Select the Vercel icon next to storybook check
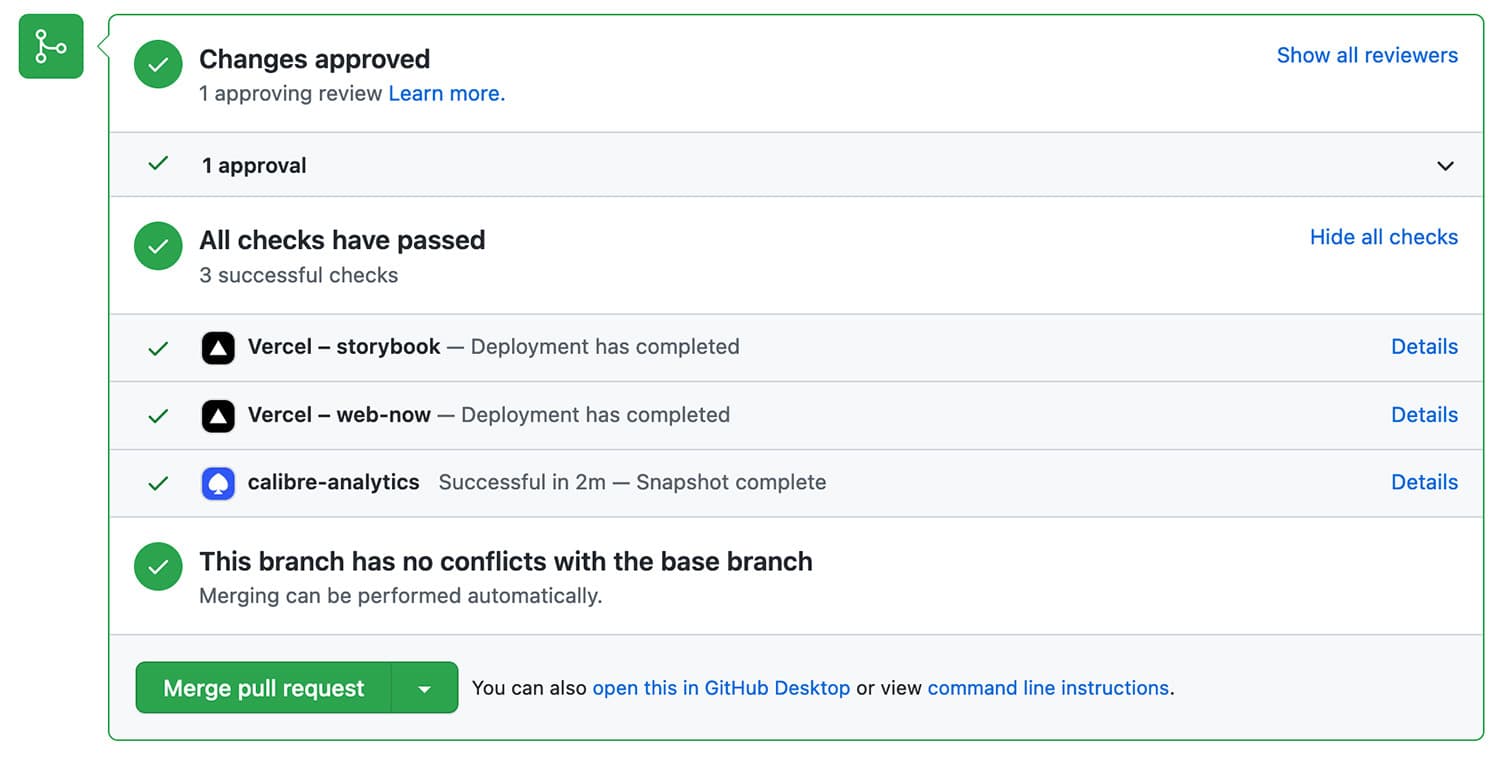This screenshot has height=758, width=1500. pos(217,347)
